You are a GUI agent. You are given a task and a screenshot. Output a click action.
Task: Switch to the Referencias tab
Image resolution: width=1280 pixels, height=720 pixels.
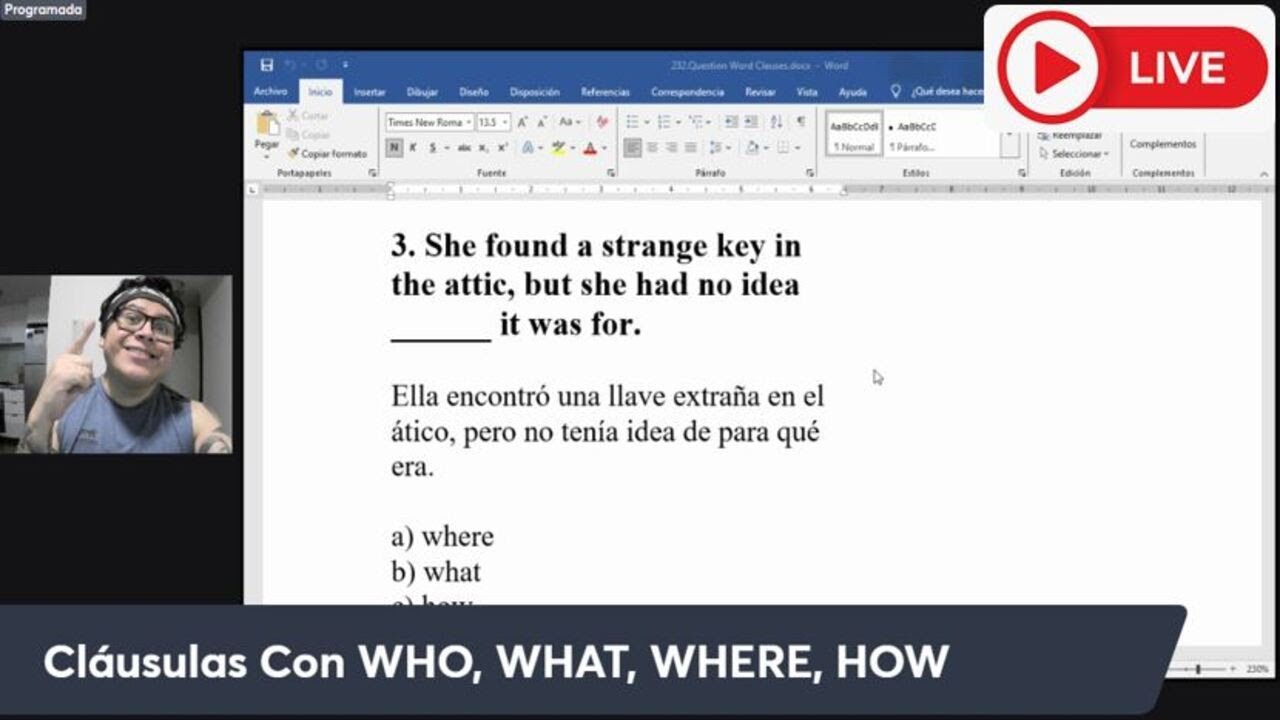(x=605, y=92)
